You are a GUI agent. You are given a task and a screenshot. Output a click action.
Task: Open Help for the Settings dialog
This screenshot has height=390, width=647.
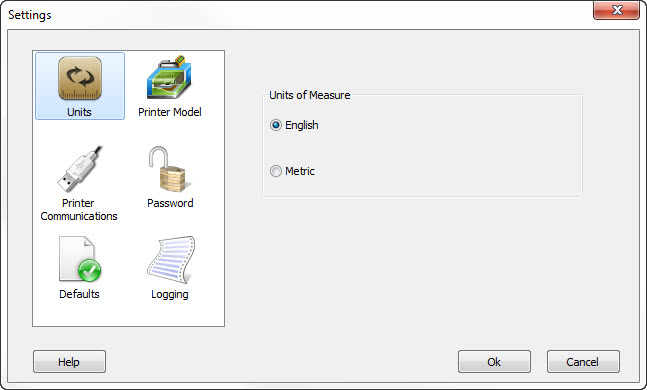click(69, 362)
